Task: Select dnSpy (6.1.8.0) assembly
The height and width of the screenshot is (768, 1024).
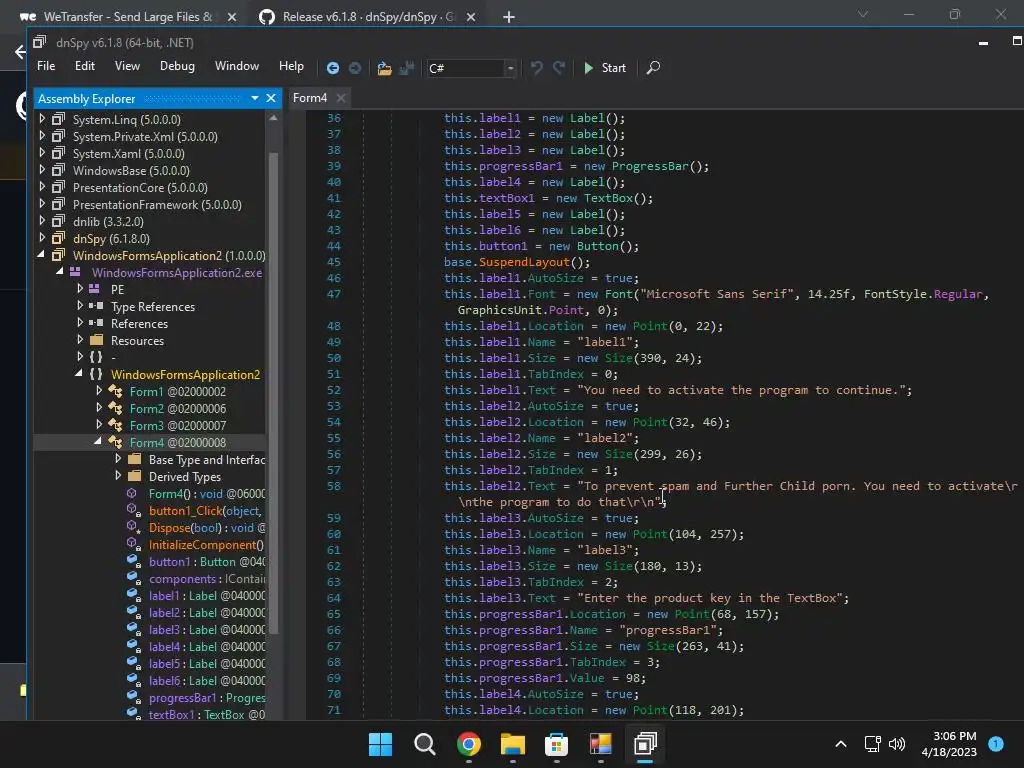Action: (111, 238)
